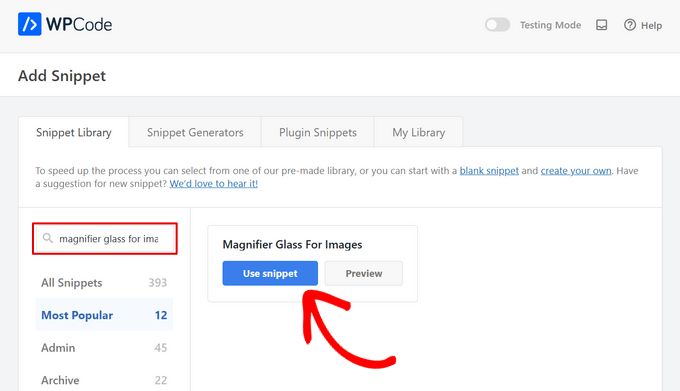Click the Preview button
Screen dimensions: 680x391
pyautogui.click(x=363, y=273)
